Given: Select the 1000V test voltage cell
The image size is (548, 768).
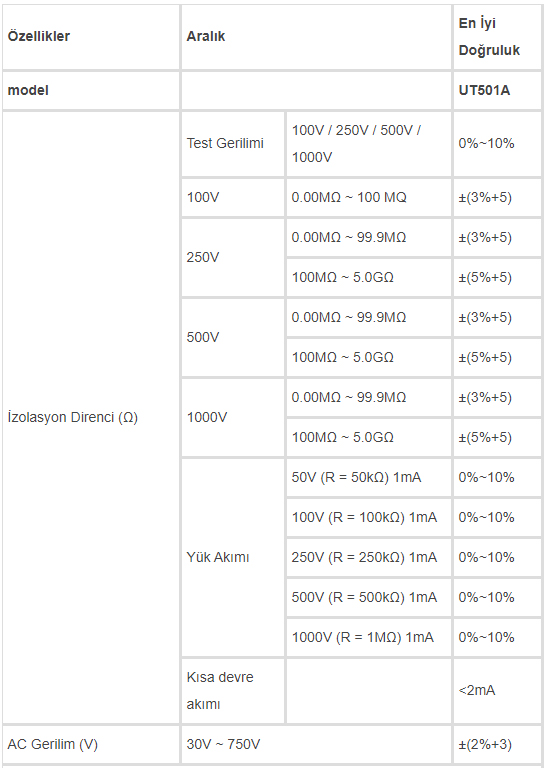Looking at the screenshot, I should (233, 417).
